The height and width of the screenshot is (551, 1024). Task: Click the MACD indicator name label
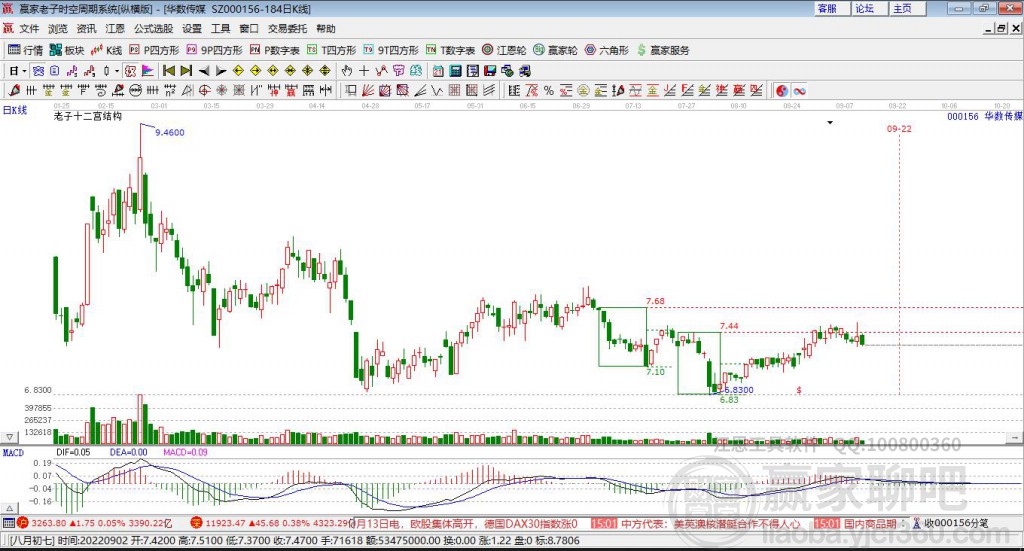click(x=13, y=452)
